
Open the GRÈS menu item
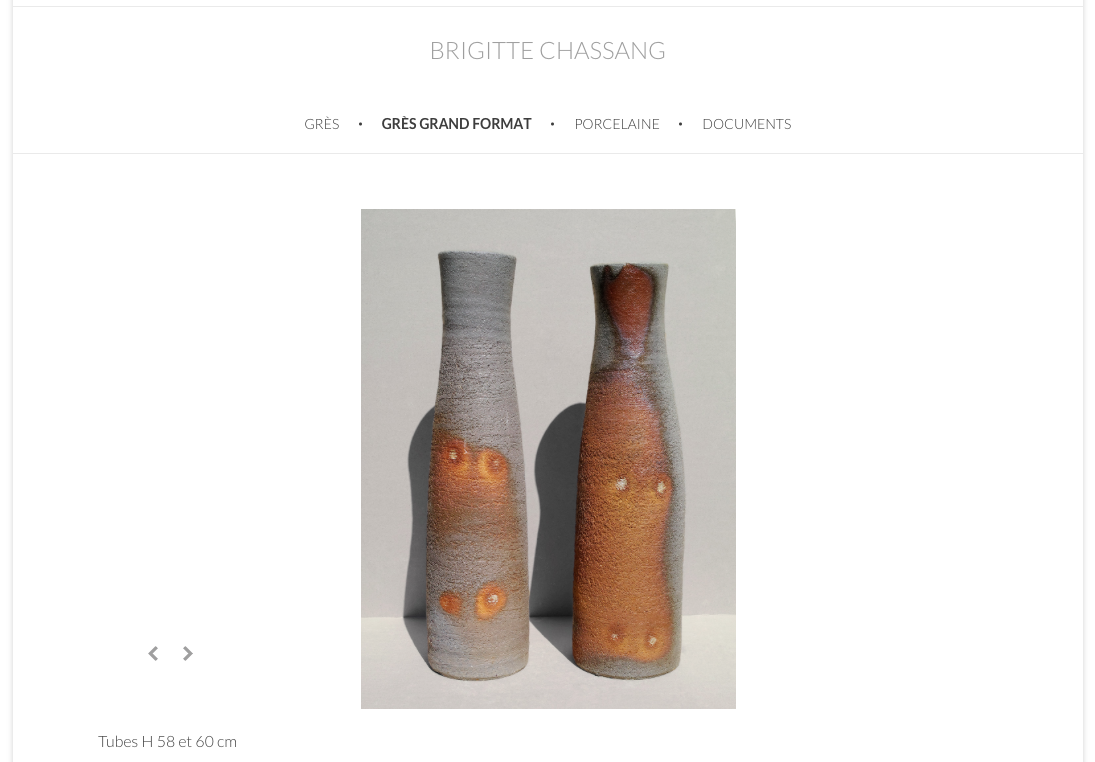click(322, 124)
